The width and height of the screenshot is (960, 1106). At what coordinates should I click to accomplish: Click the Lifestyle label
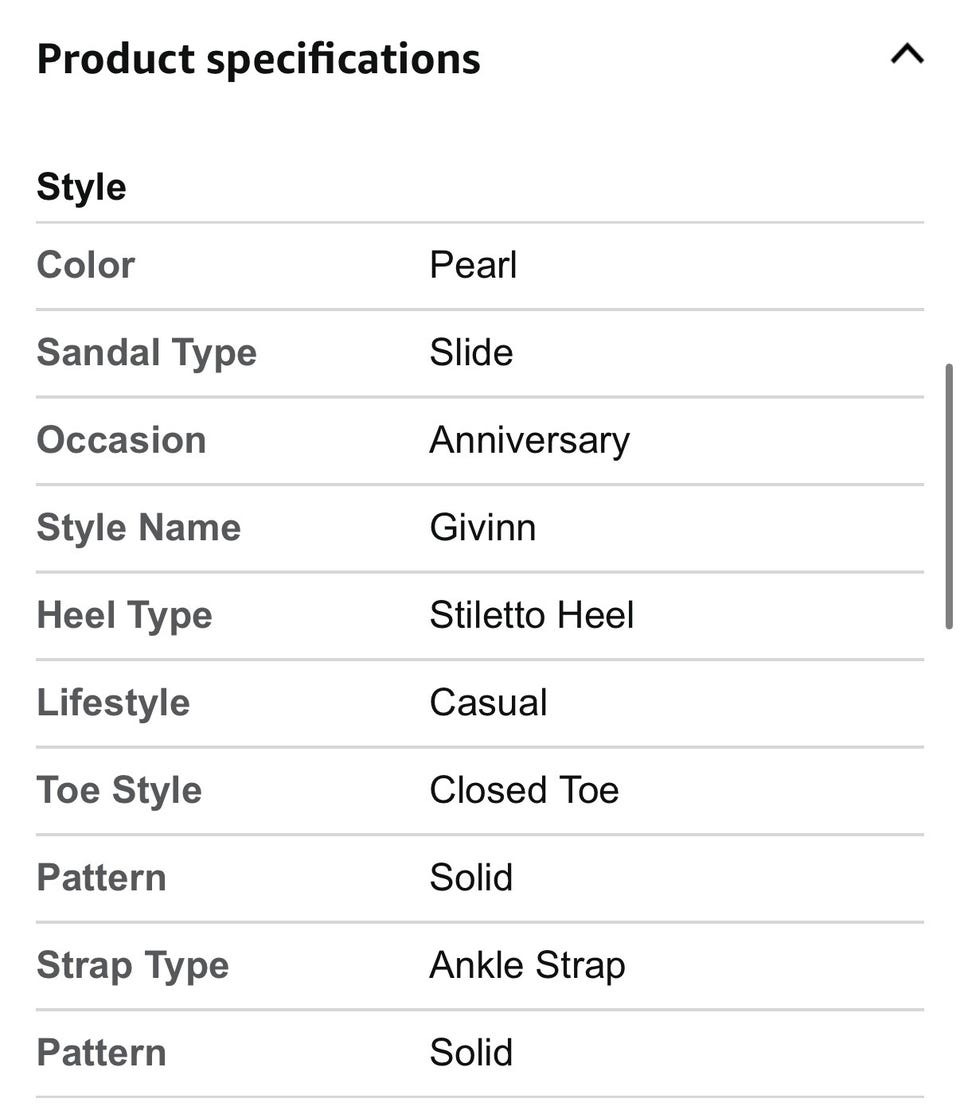pos(113,703)
